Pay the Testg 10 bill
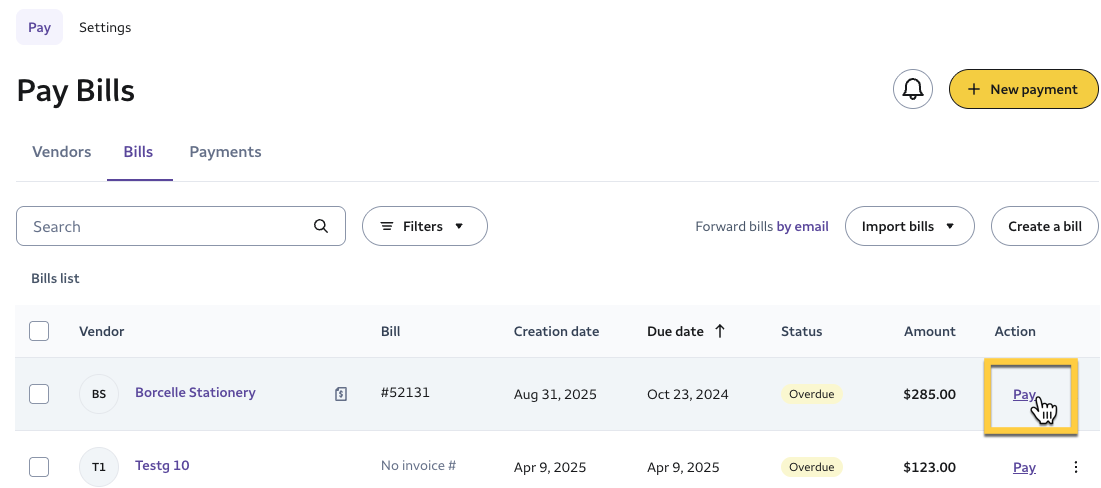 point(1024,467)
